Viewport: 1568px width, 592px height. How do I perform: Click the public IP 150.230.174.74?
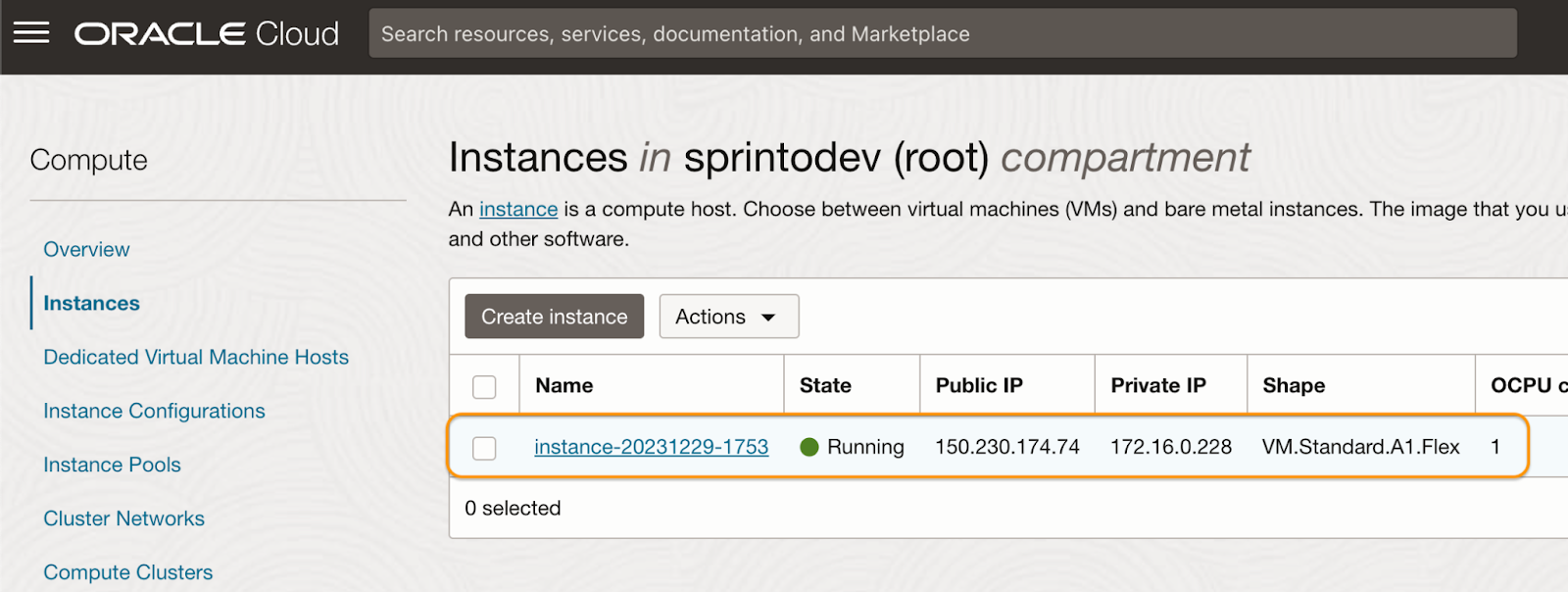(x=1007, y=447)
